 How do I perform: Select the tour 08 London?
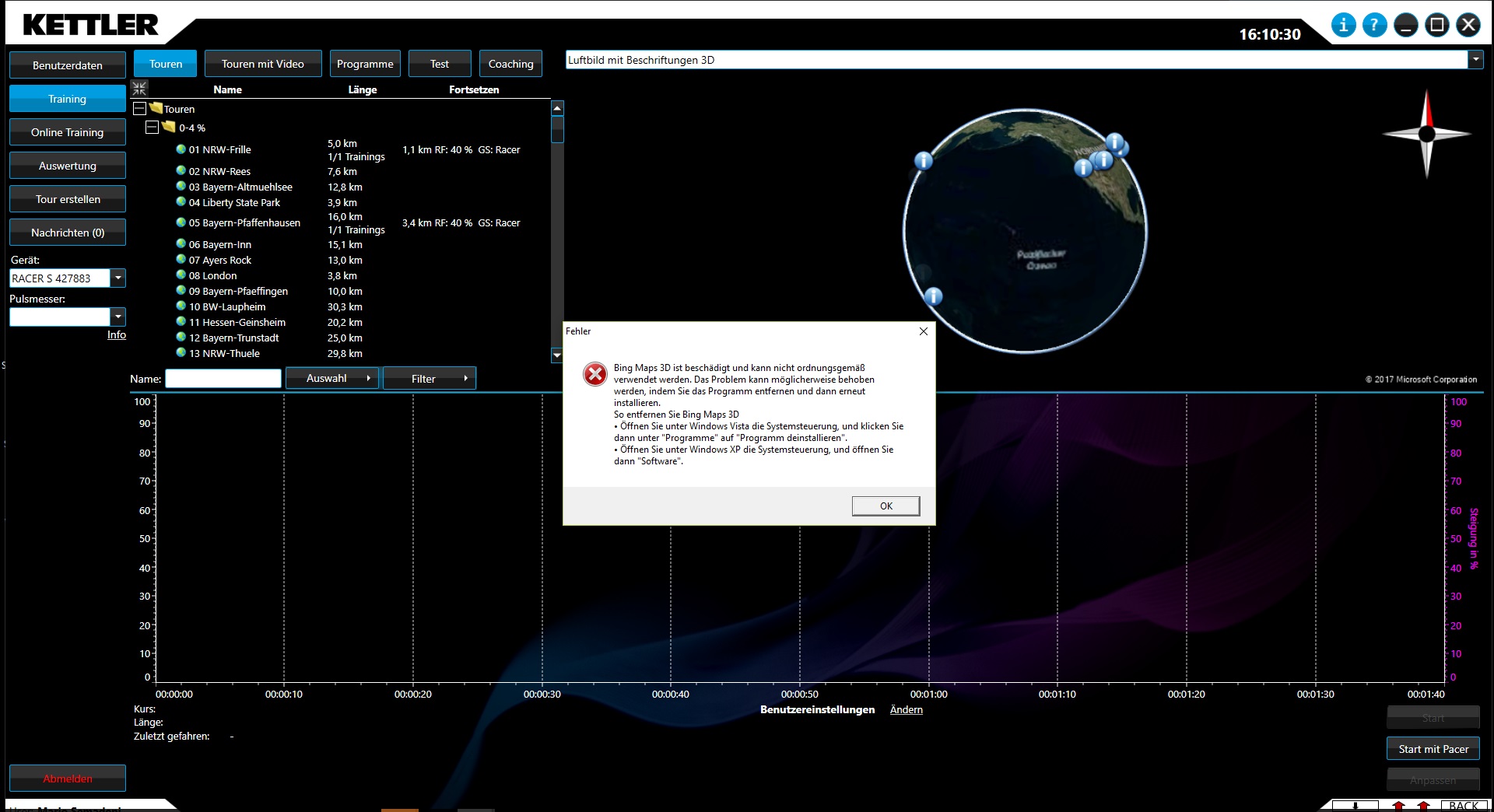click(x=212, y=275)
